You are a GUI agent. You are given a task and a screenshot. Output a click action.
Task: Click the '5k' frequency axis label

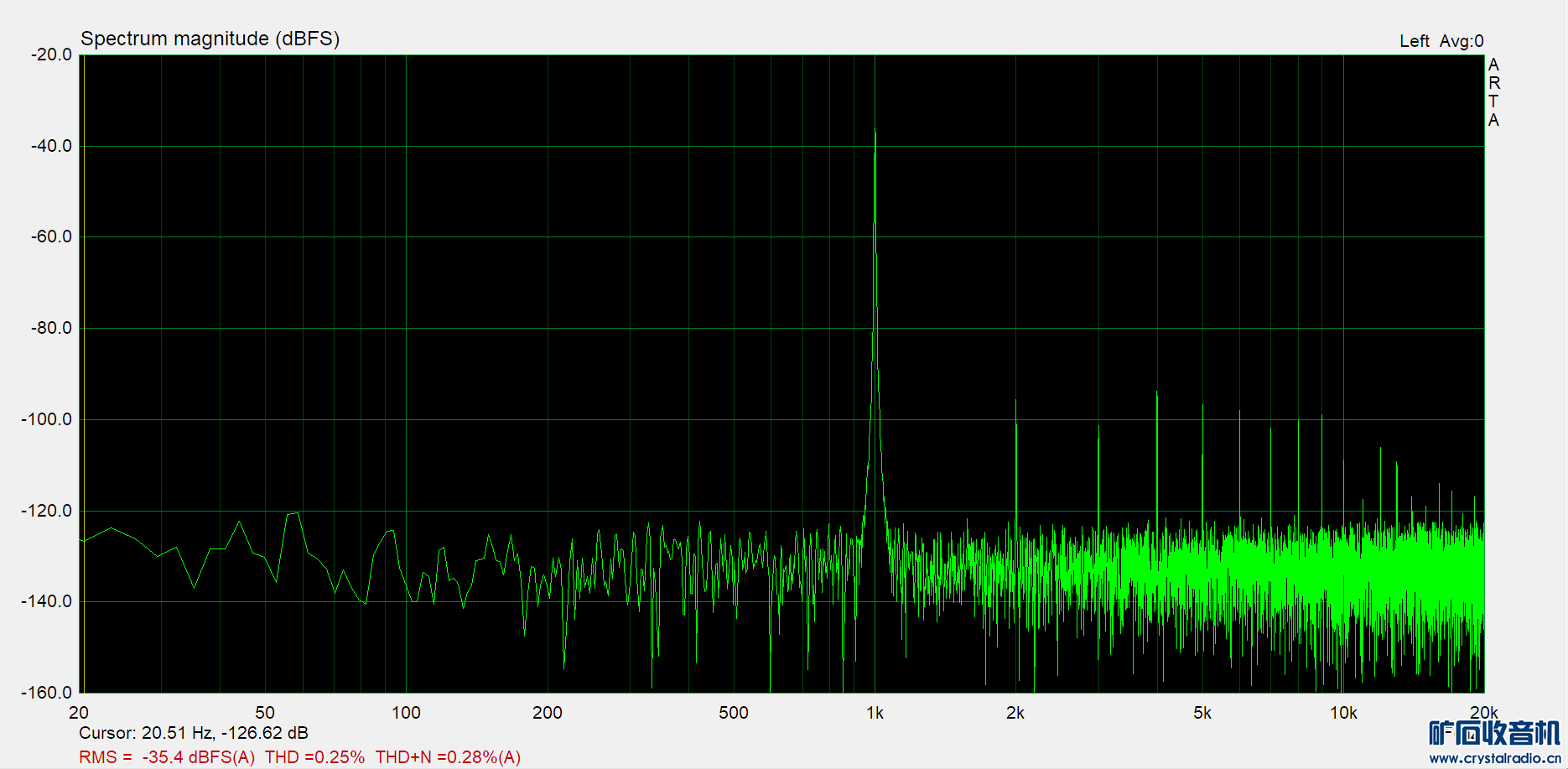coord(1202,713)
